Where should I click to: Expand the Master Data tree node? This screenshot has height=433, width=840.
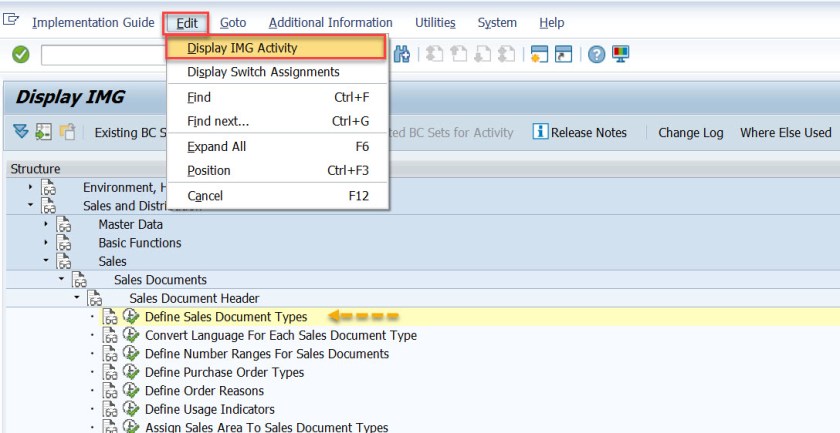tap(46, 224)
